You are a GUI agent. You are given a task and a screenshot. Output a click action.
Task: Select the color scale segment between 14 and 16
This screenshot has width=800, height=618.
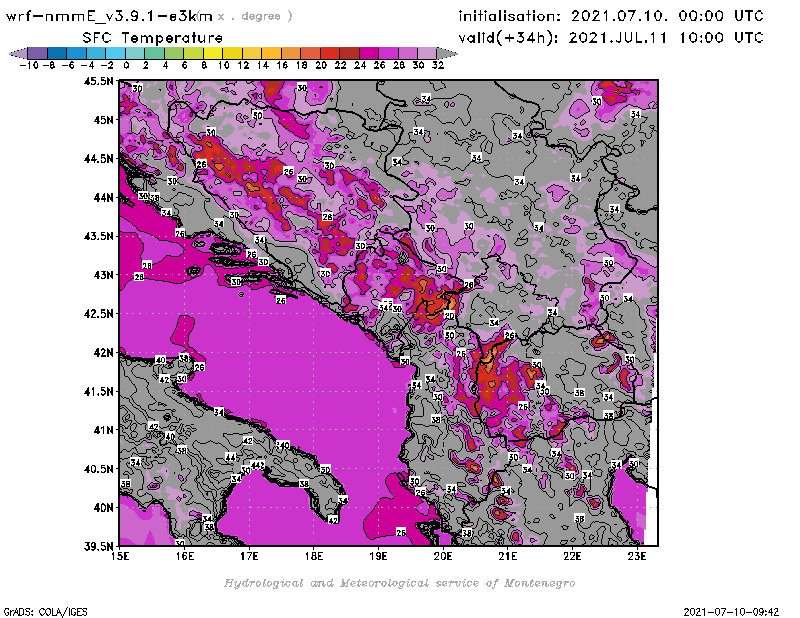click(x=271, y=53)
